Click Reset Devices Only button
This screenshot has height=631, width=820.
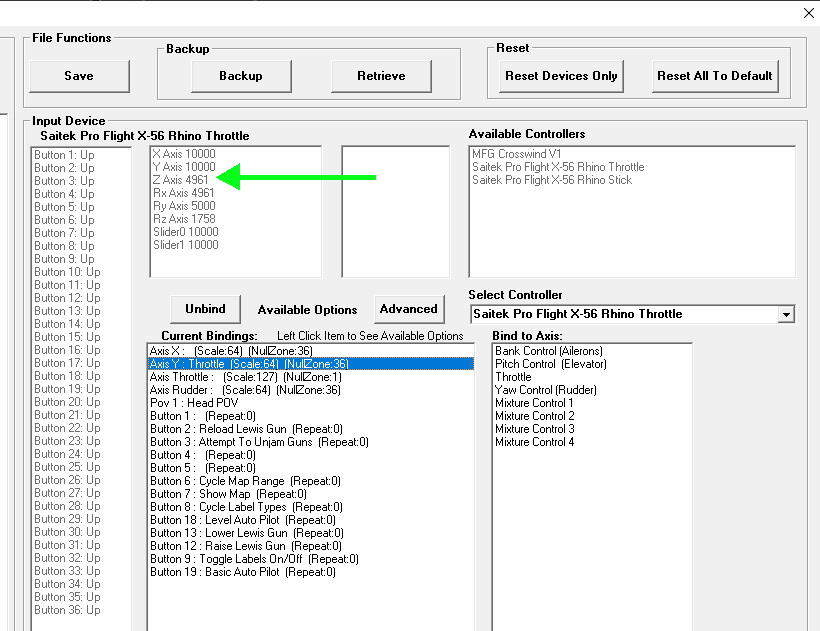561,76
